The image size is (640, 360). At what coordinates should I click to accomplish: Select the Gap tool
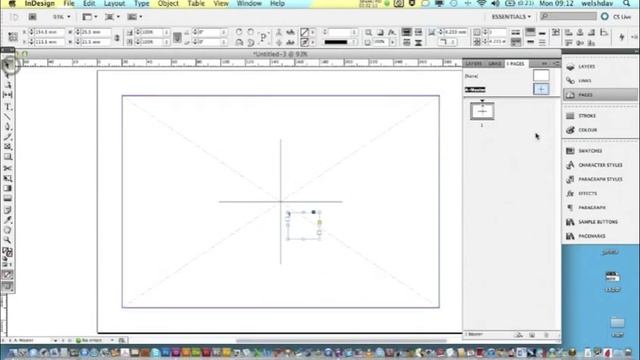click(x=7, y=95)
